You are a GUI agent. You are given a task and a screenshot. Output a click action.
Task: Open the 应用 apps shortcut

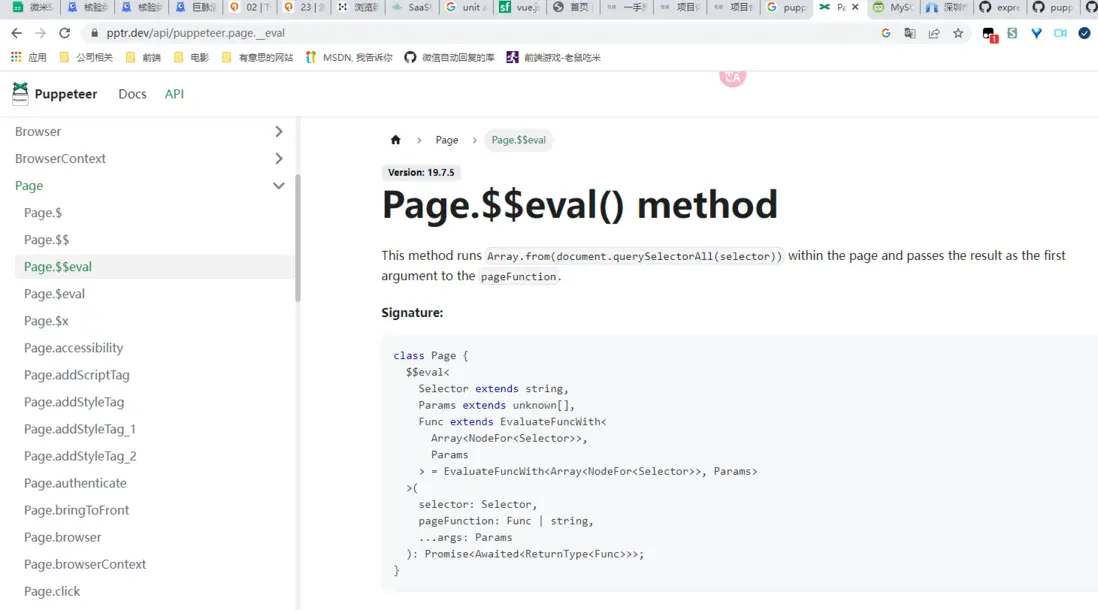(29, 58)
